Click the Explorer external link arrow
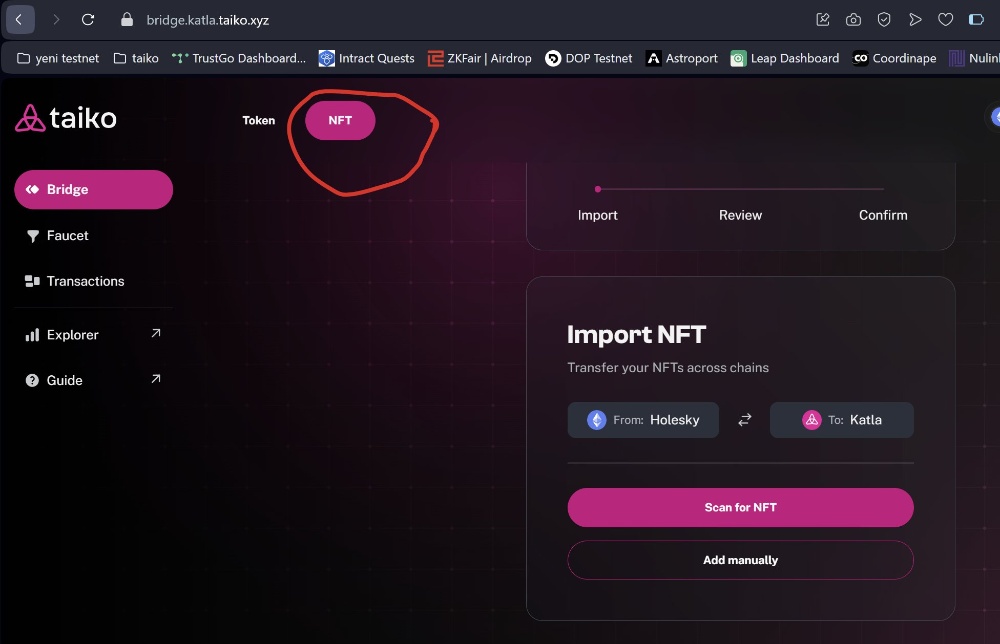This screenshot has width=1000, height=644. click(156, 333)
